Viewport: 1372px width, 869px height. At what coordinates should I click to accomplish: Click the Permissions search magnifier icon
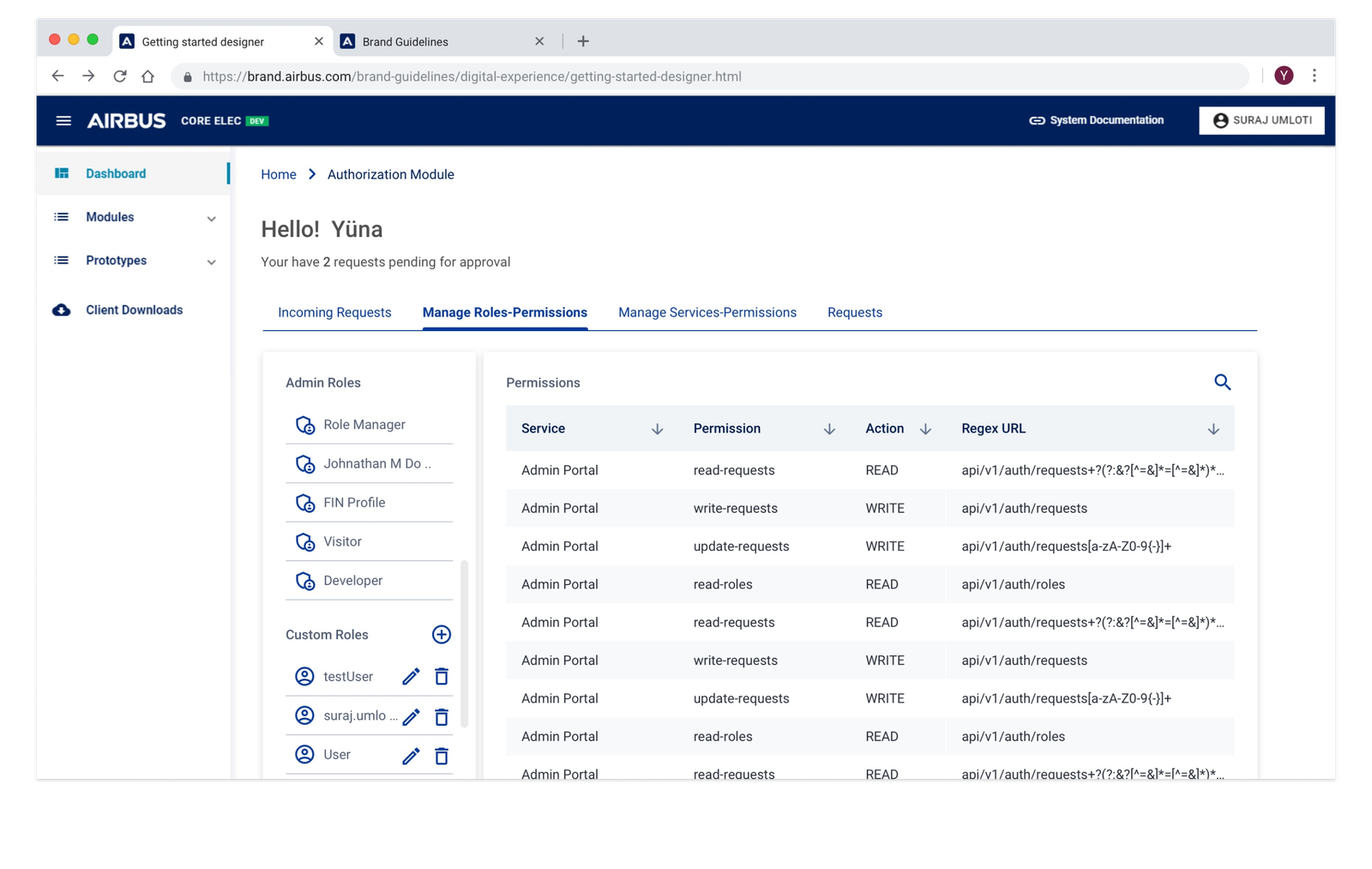(x=1222, y=383)
